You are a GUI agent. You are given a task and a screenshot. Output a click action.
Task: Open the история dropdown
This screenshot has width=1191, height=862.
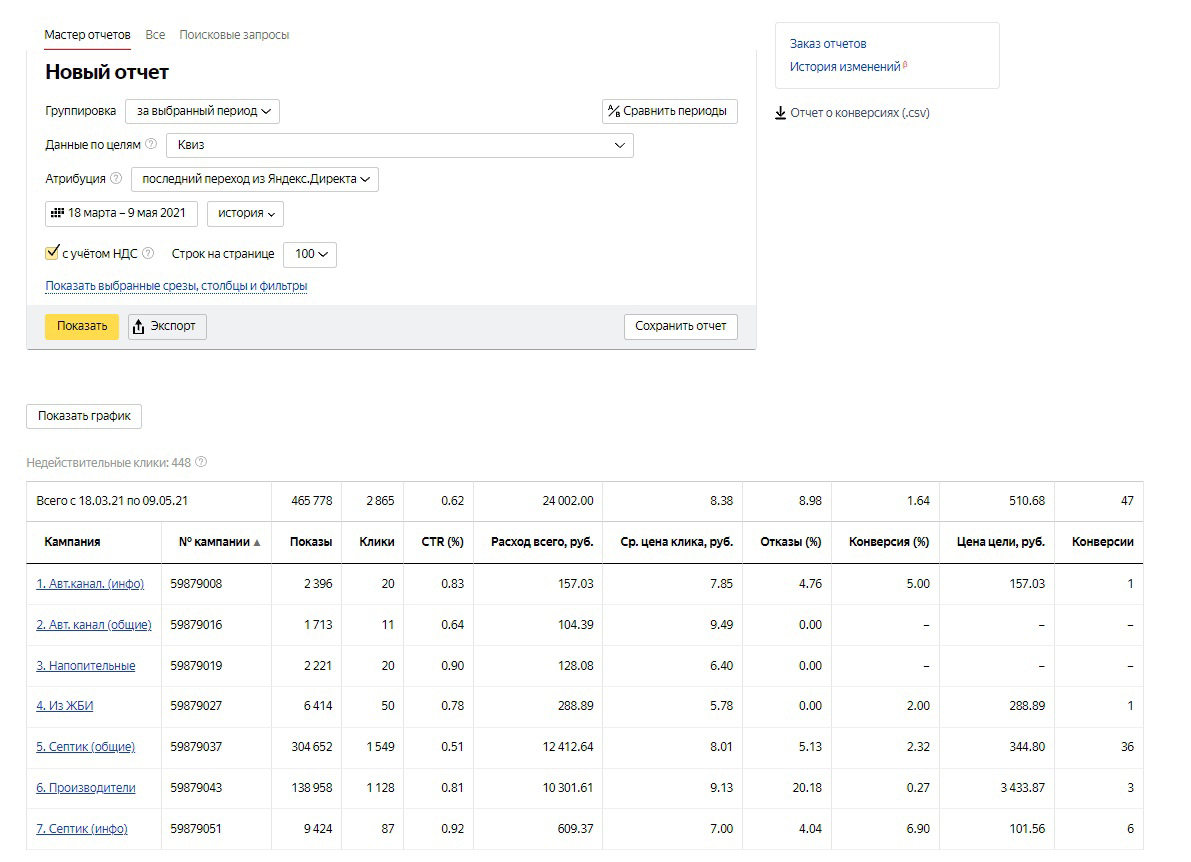[x=245, y=213]
